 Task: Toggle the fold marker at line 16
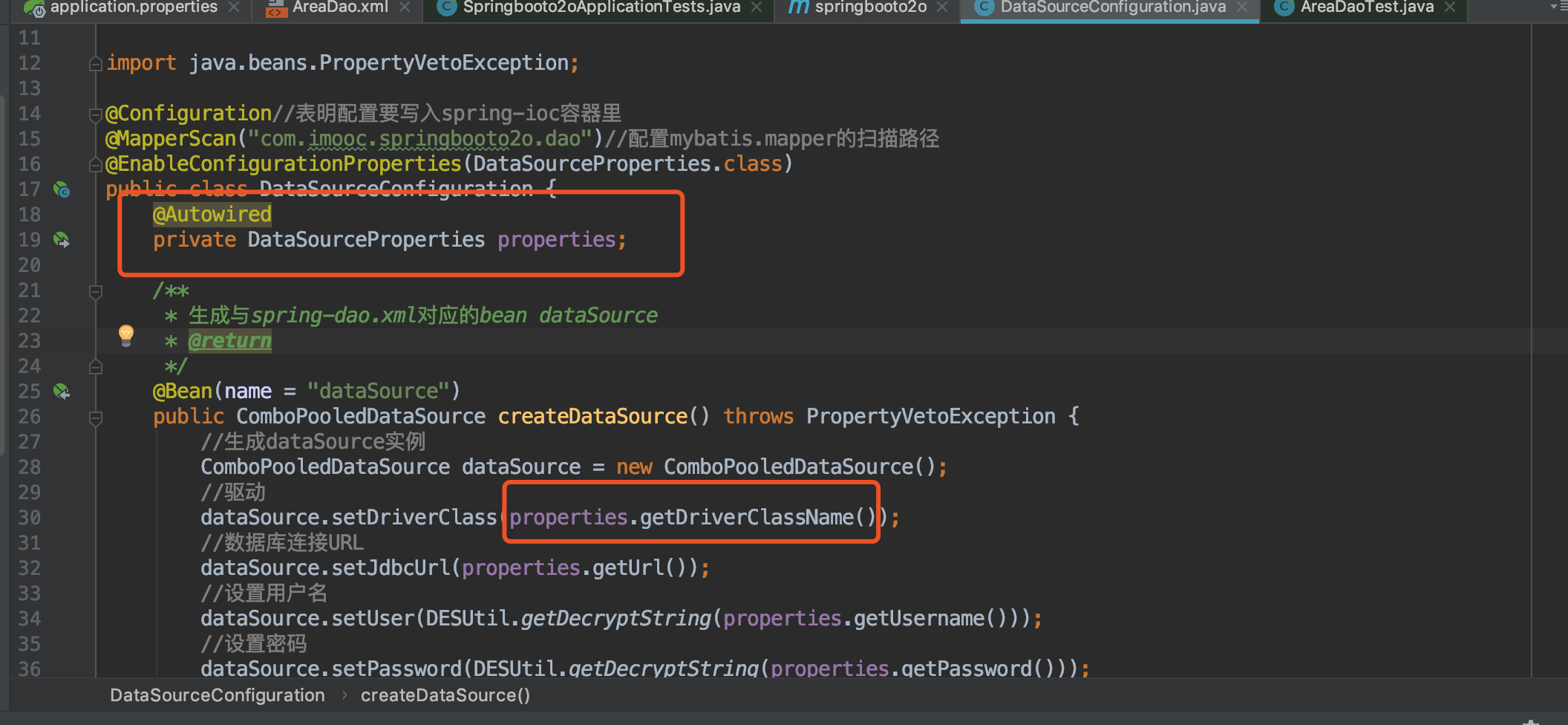pos(95,164)
